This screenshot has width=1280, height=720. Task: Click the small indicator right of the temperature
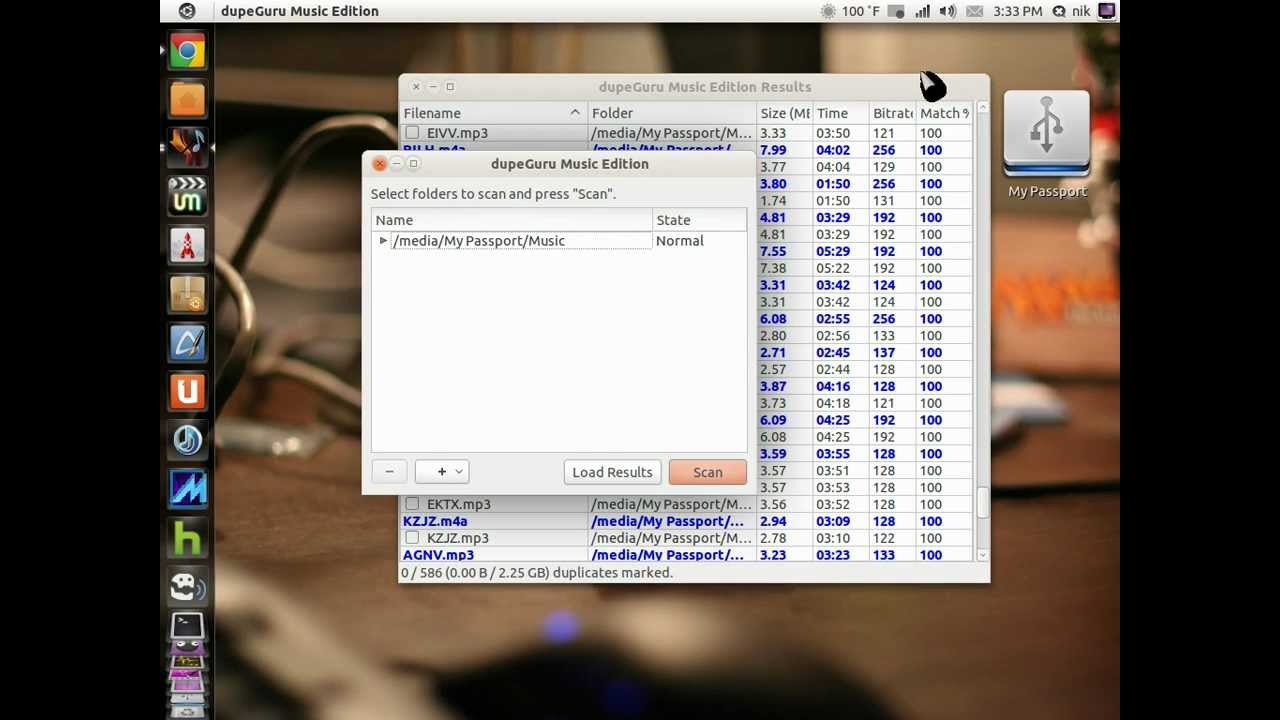(897, 11)
